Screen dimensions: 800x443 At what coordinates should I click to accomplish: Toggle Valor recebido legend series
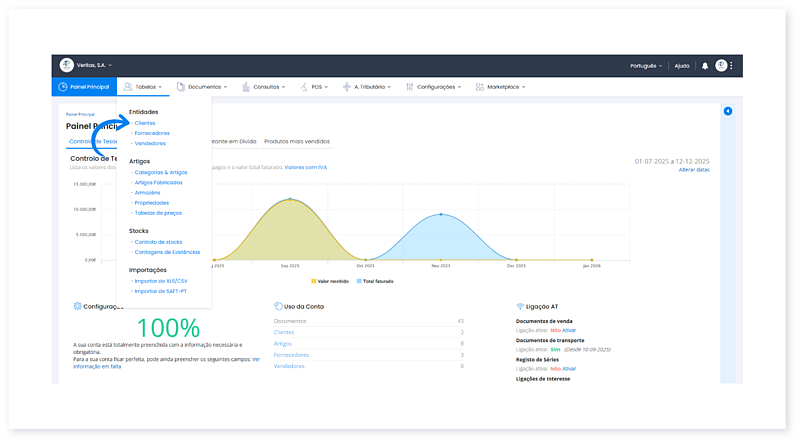pos(330,281)
